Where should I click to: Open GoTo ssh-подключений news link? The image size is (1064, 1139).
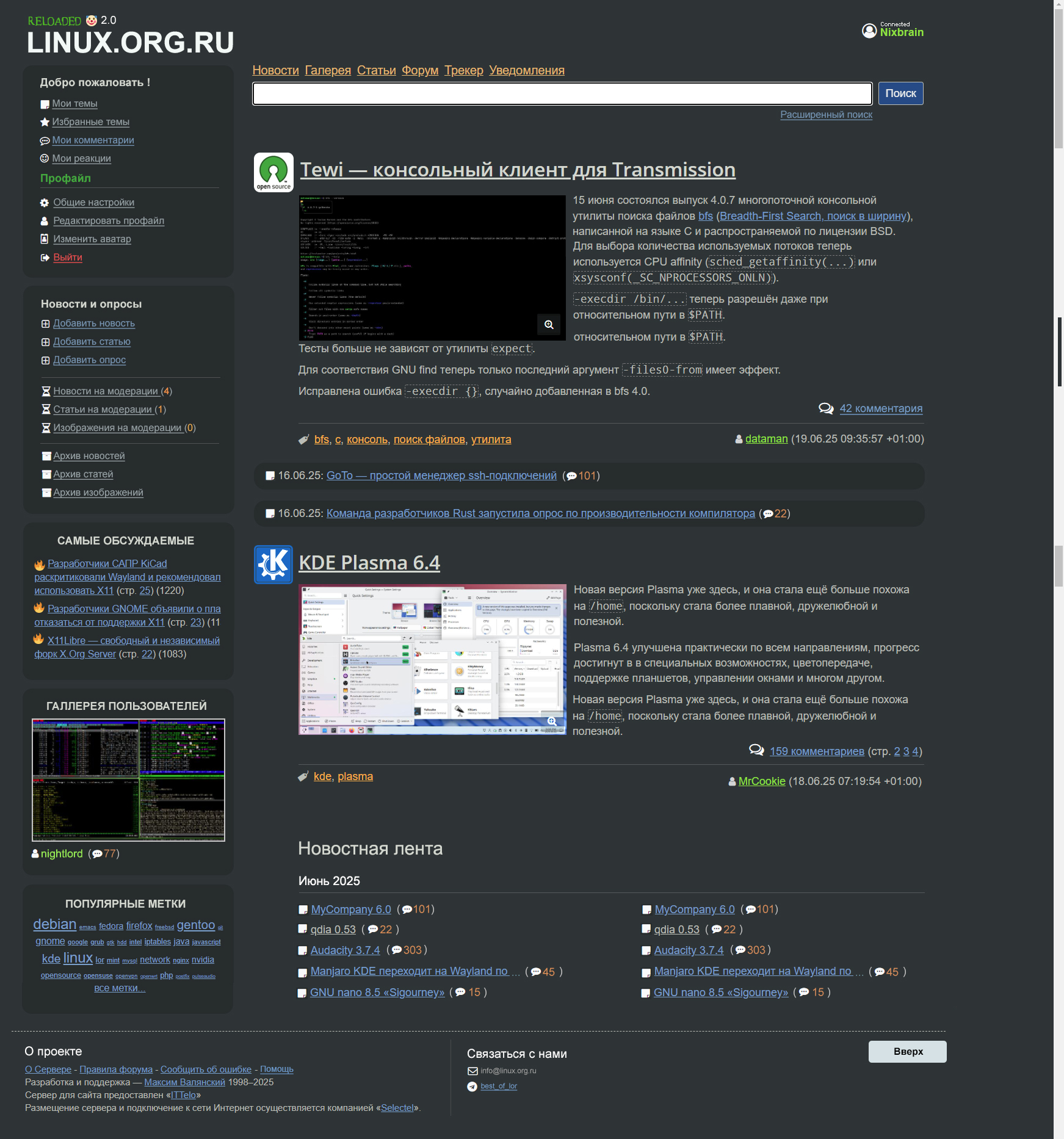pyautogui.click(x=441, y=475)
